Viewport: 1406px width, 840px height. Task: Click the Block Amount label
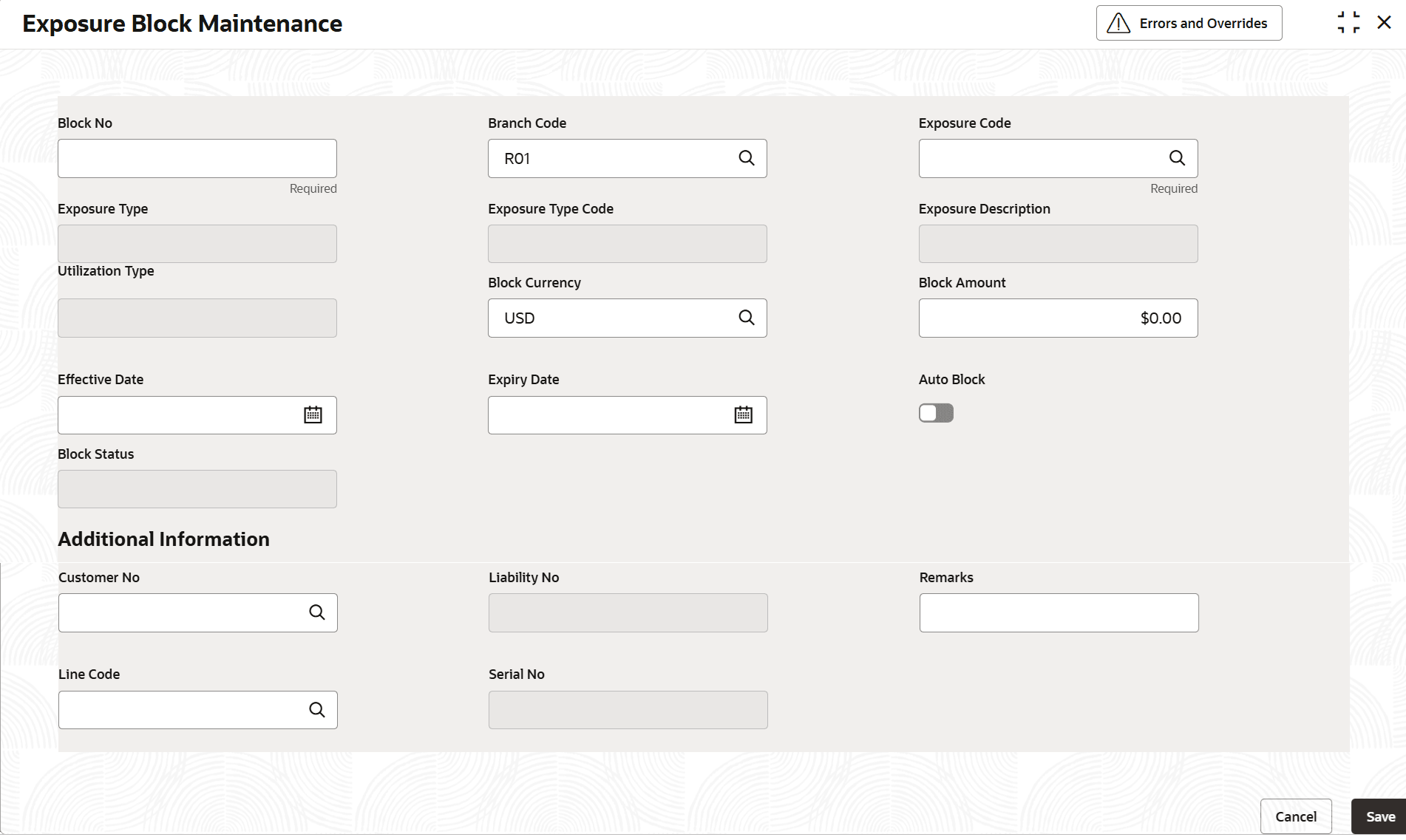pyautogui.click(x=962, y=282)
